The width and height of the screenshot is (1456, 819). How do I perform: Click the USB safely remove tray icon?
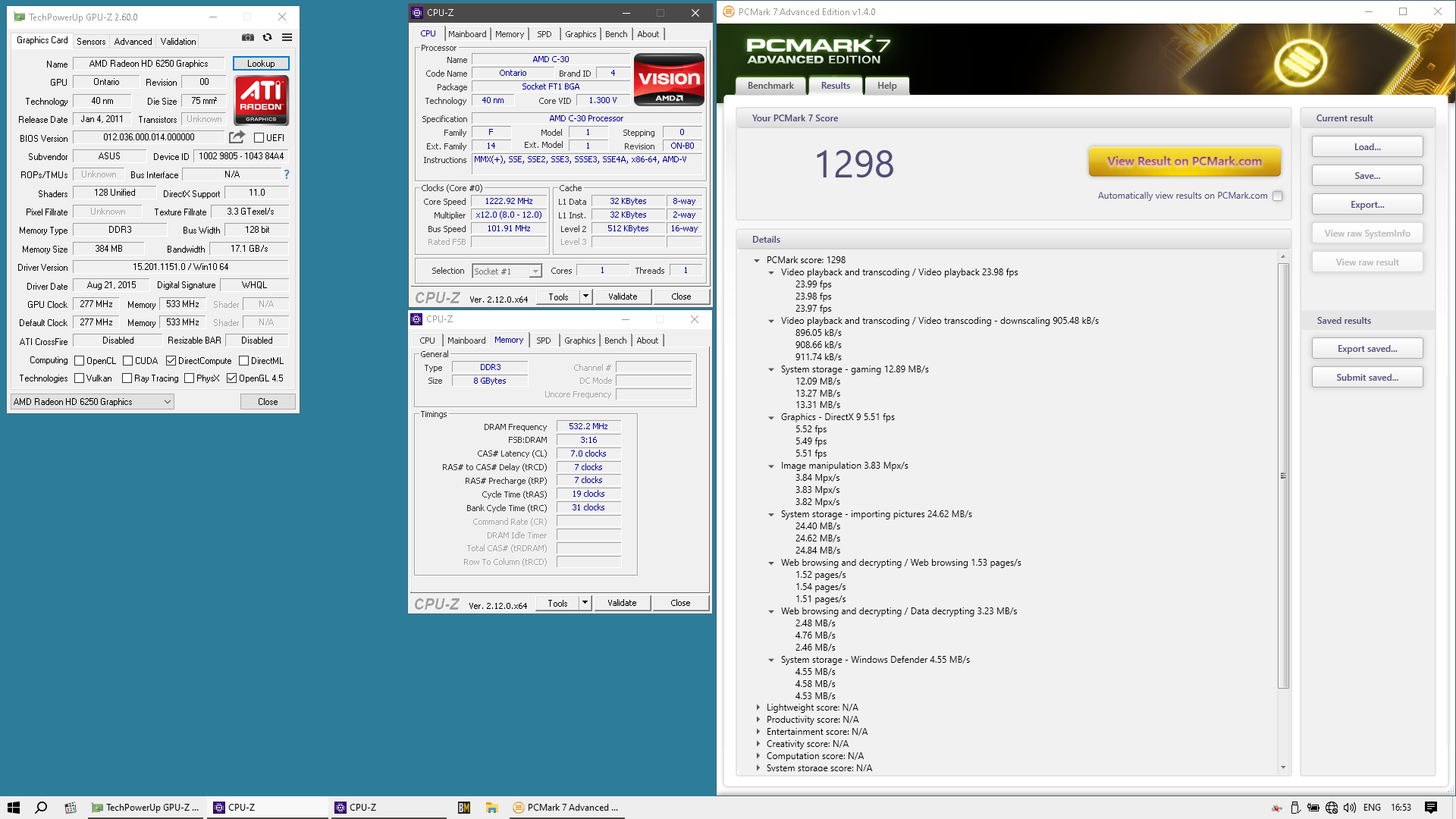pyautogui.click(x=1295, y=808)
